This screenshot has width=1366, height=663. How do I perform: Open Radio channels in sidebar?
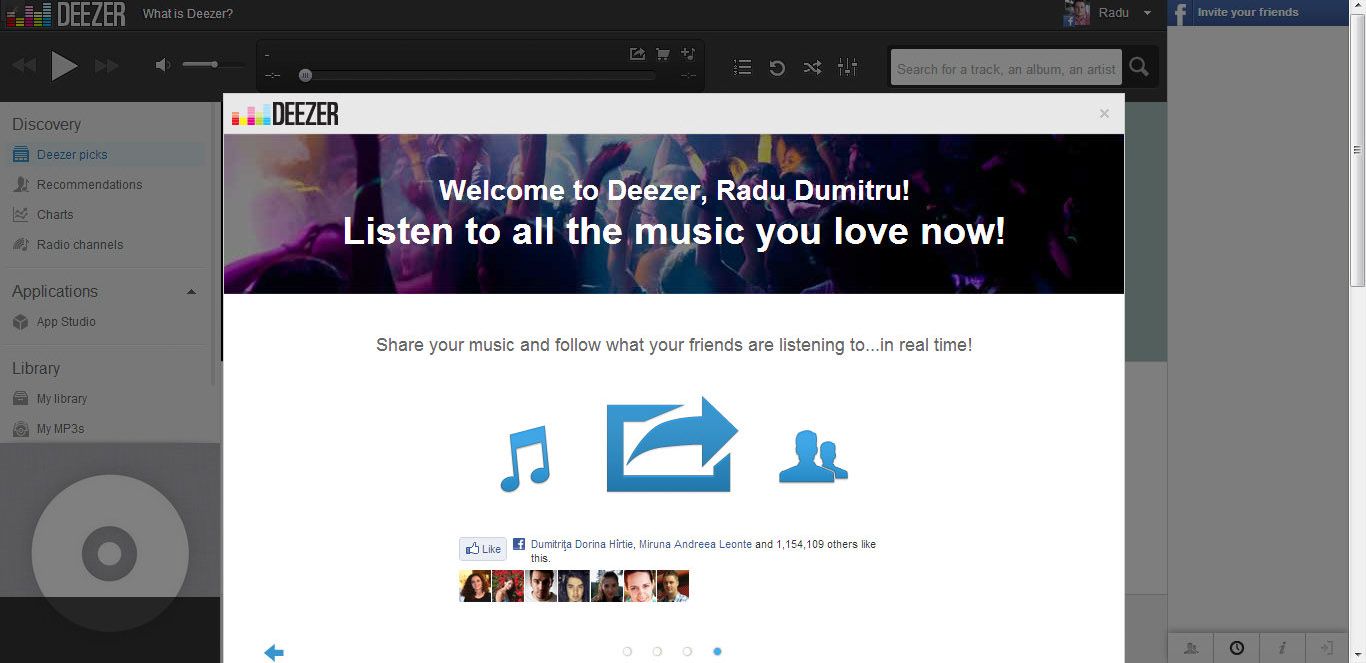point(80,245)
